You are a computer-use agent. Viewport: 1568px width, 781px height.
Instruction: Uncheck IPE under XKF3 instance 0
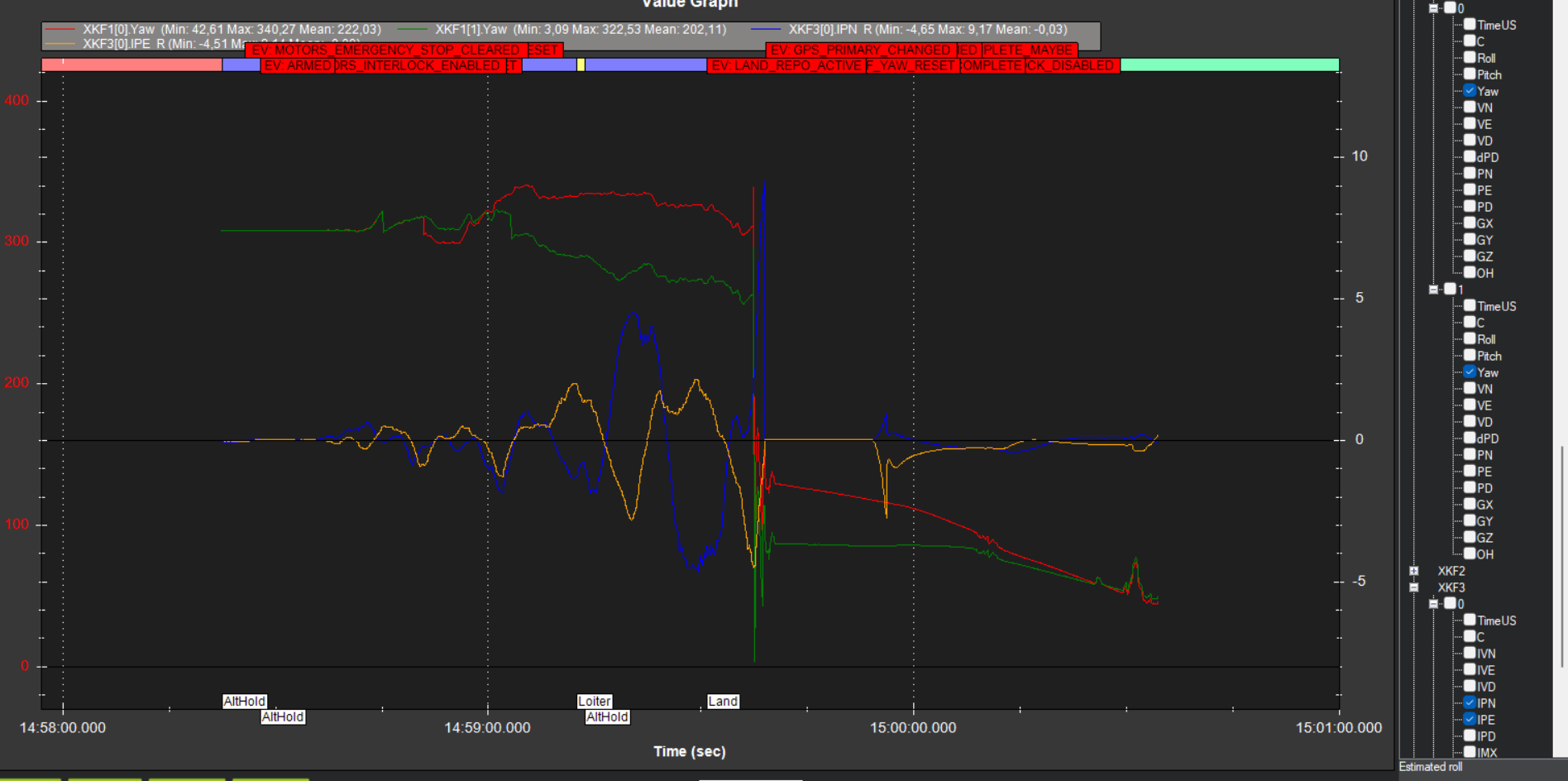pyautogui.click(x=1470, y=720)
